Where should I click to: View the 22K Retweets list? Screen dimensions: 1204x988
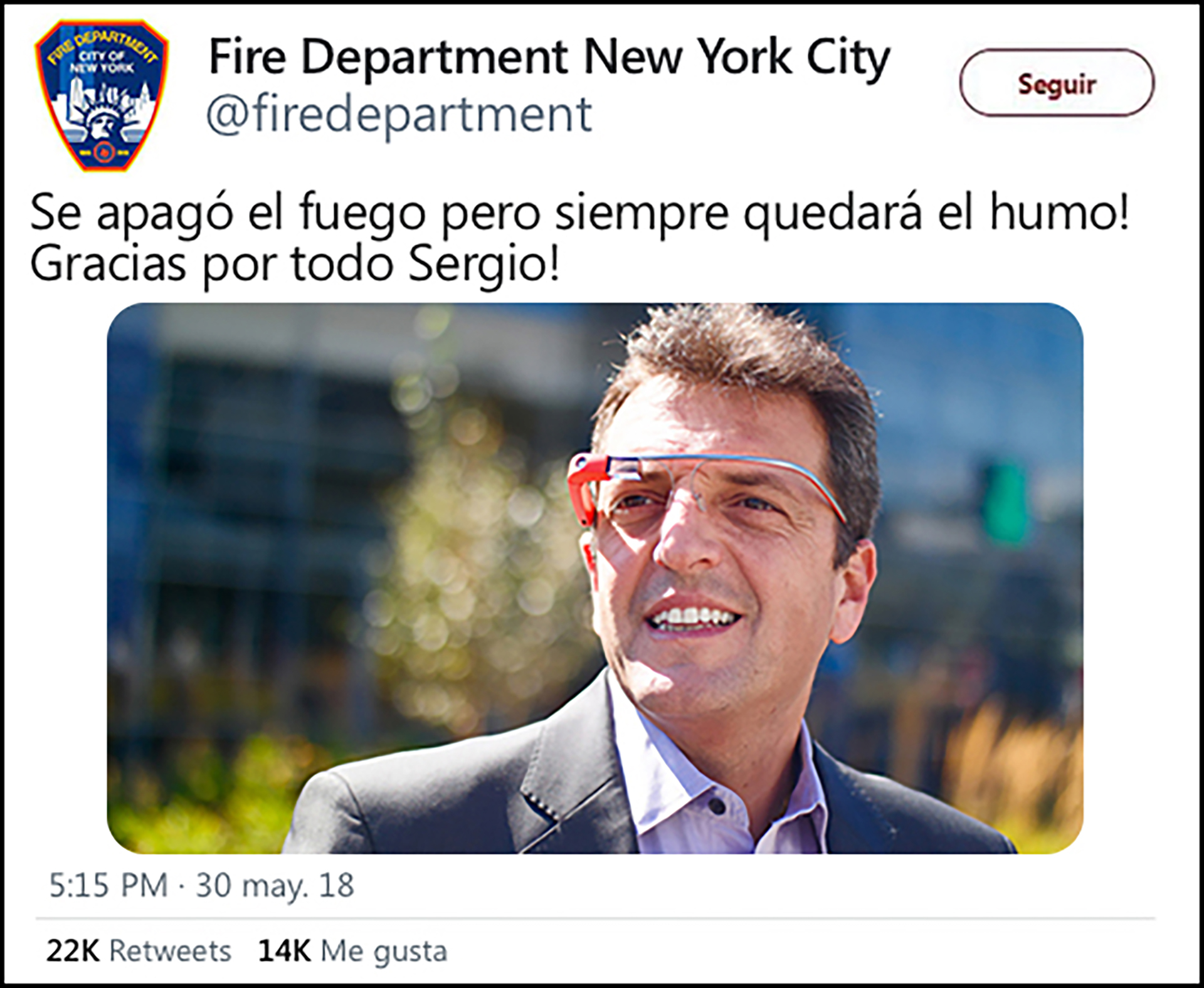coord(139,951)
